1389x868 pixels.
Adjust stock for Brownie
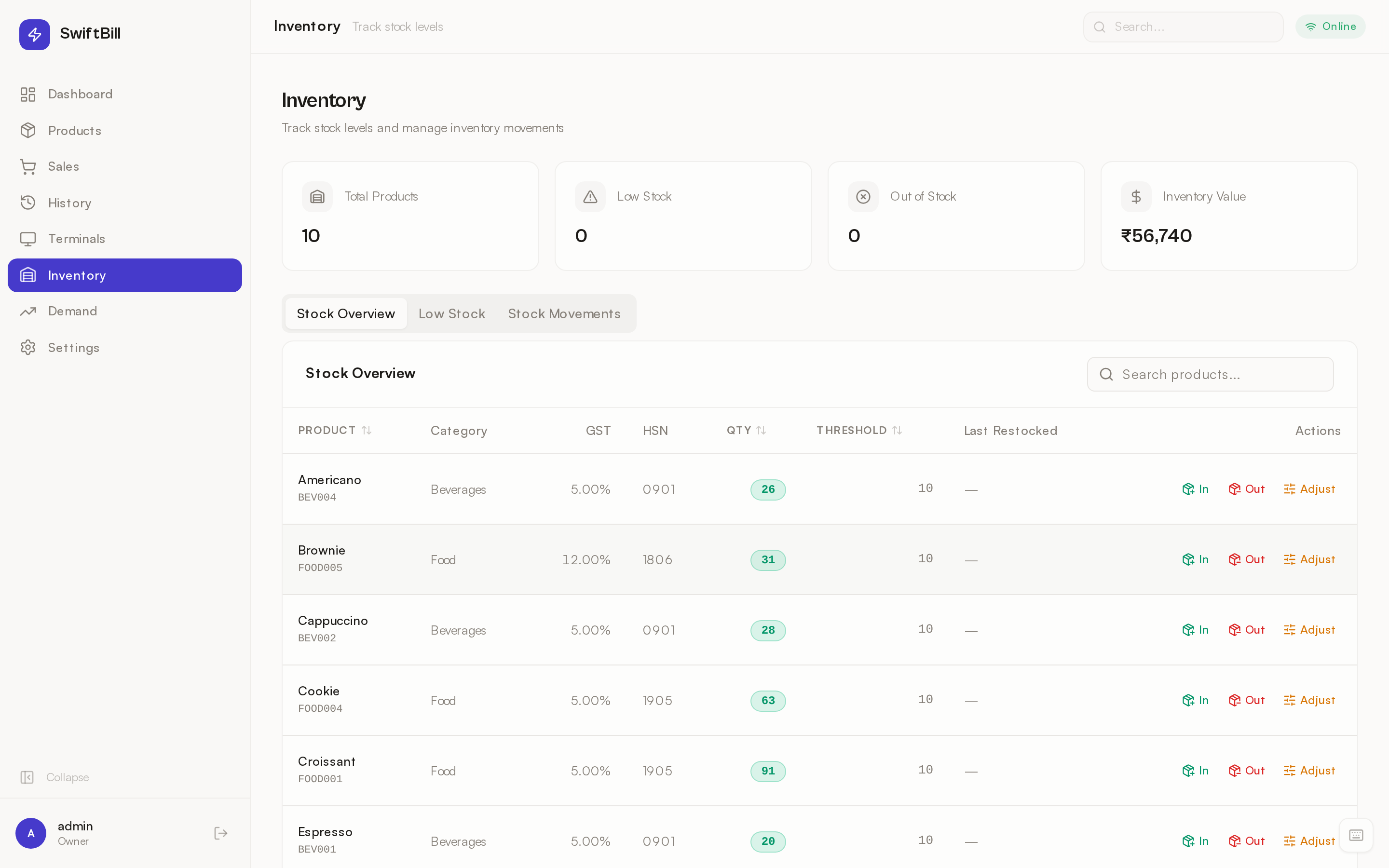(1309, 559)
